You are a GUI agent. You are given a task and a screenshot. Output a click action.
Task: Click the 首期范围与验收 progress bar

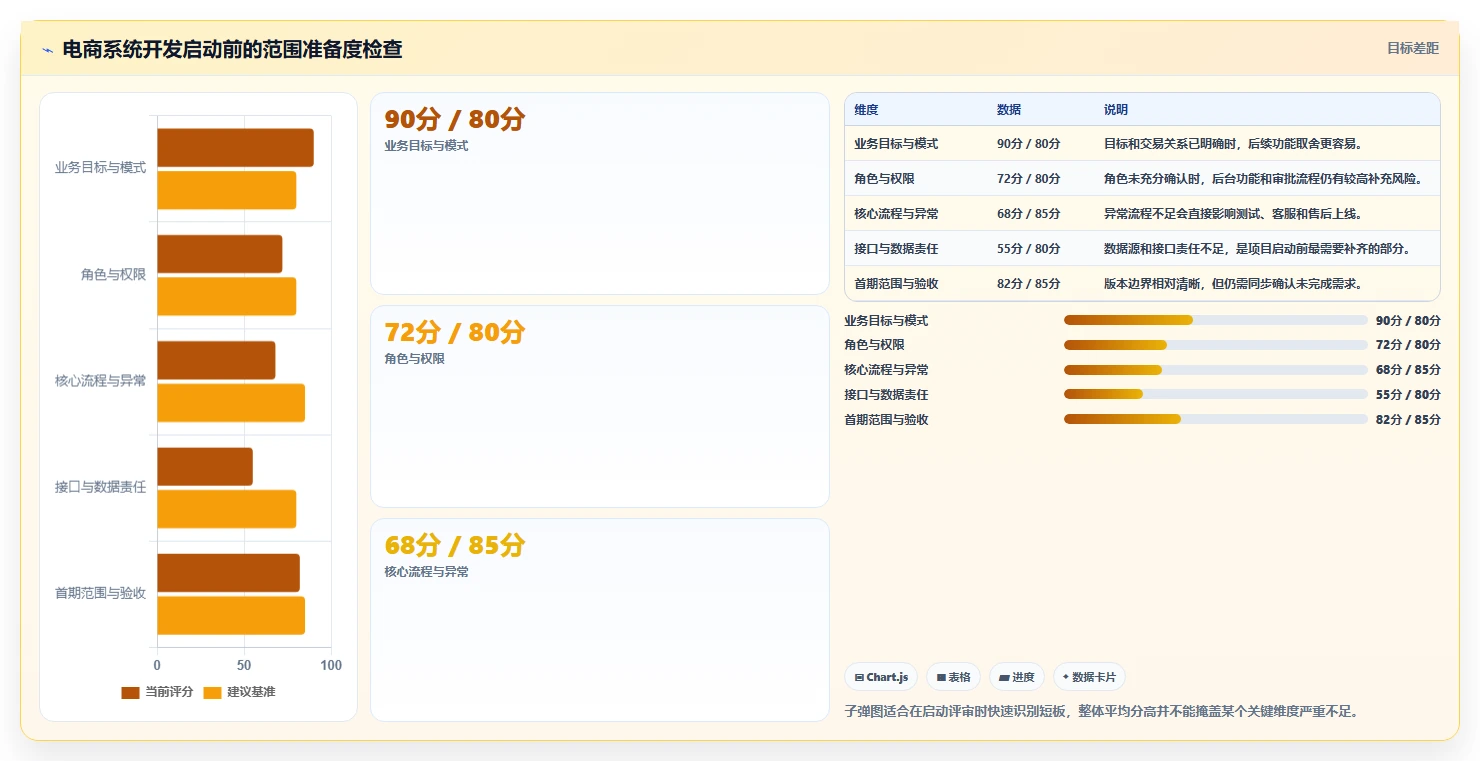1215,419
